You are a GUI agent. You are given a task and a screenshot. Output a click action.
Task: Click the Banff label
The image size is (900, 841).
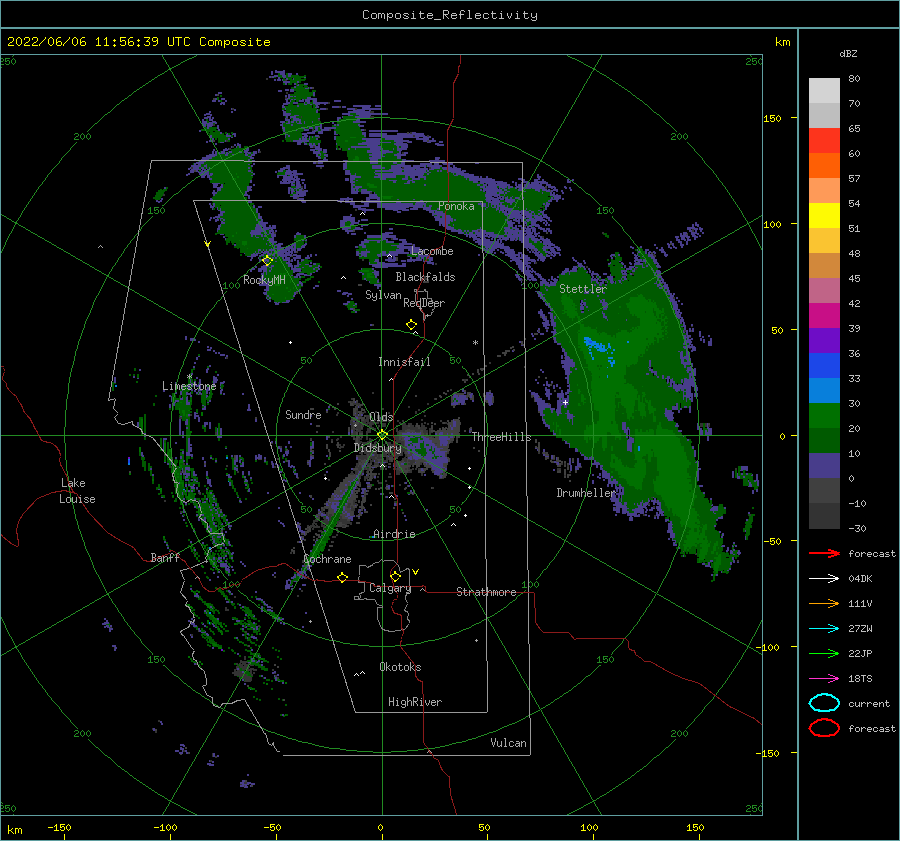pos(165,557)
